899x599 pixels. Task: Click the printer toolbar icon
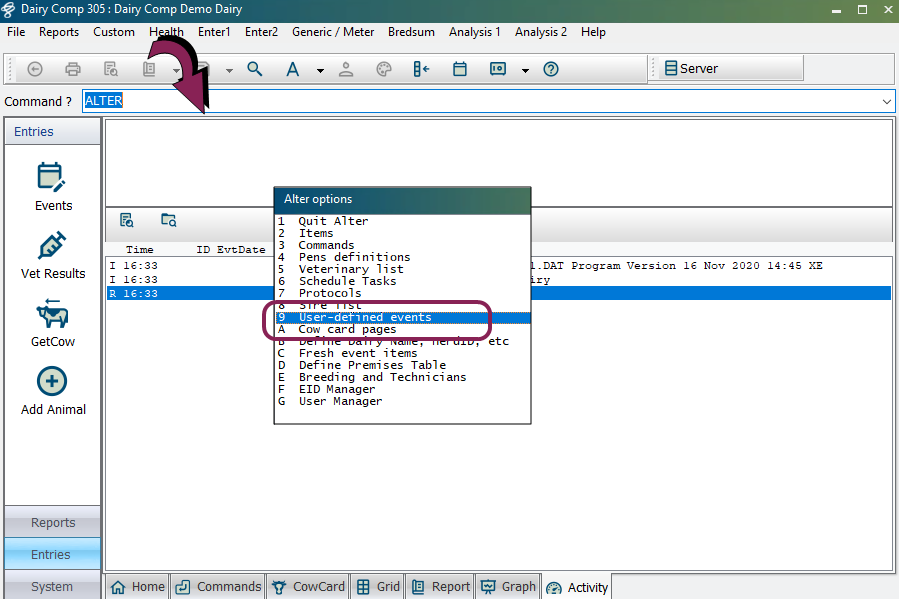(73, 69)
